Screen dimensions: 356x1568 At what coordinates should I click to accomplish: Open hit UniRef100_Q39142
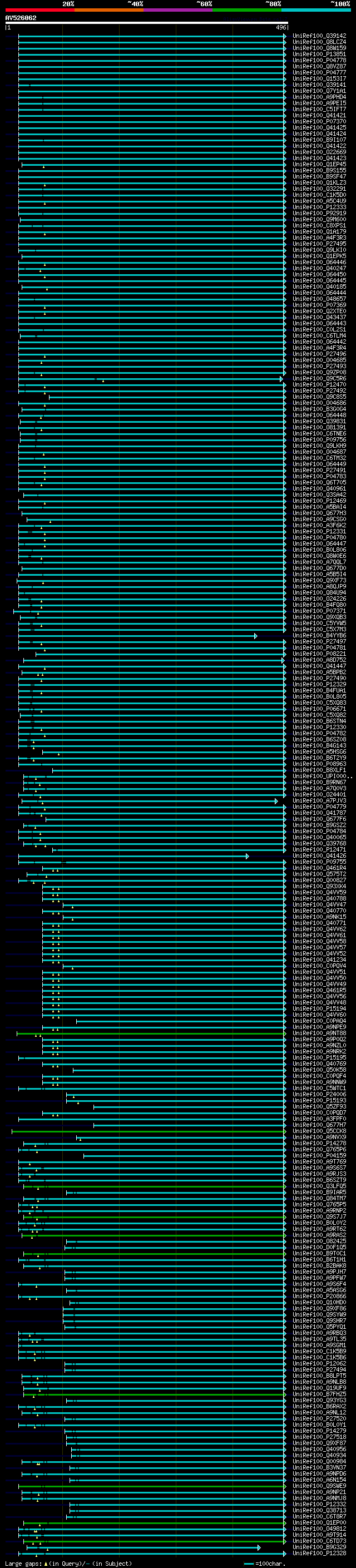coord(319,36)
